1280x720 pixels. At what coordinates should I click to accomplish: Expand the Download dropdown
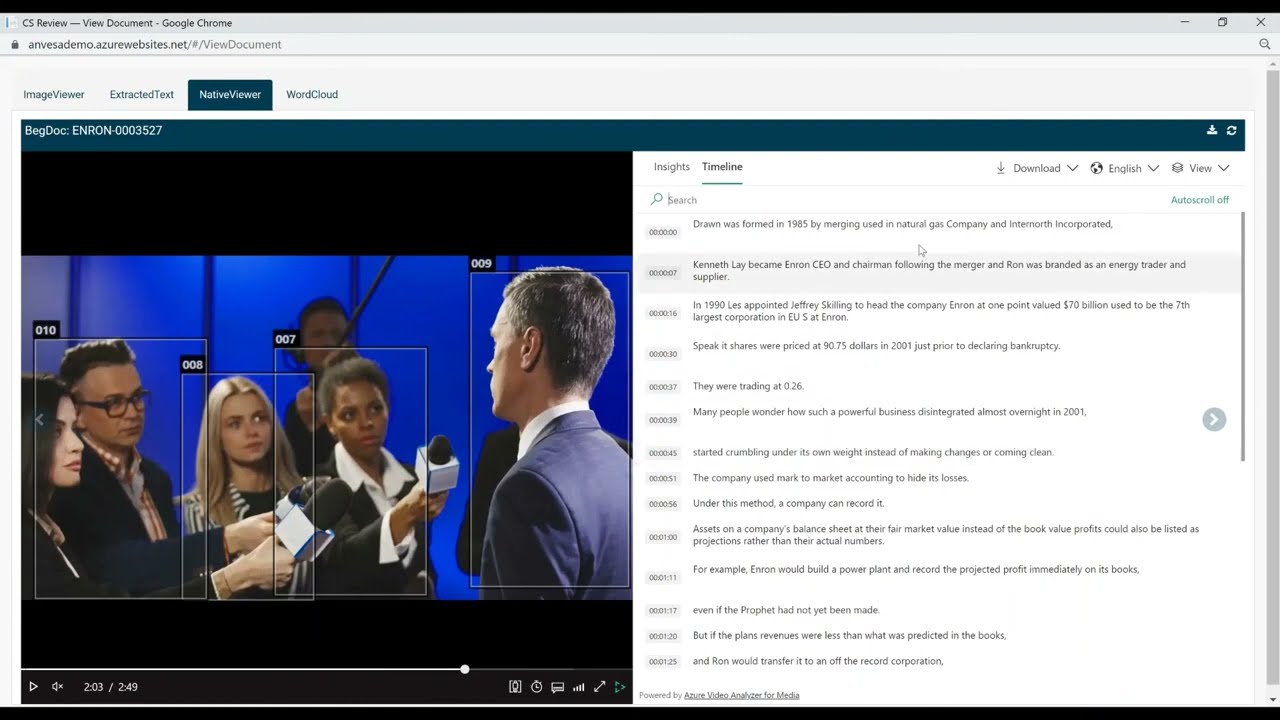pos(1037,168)
